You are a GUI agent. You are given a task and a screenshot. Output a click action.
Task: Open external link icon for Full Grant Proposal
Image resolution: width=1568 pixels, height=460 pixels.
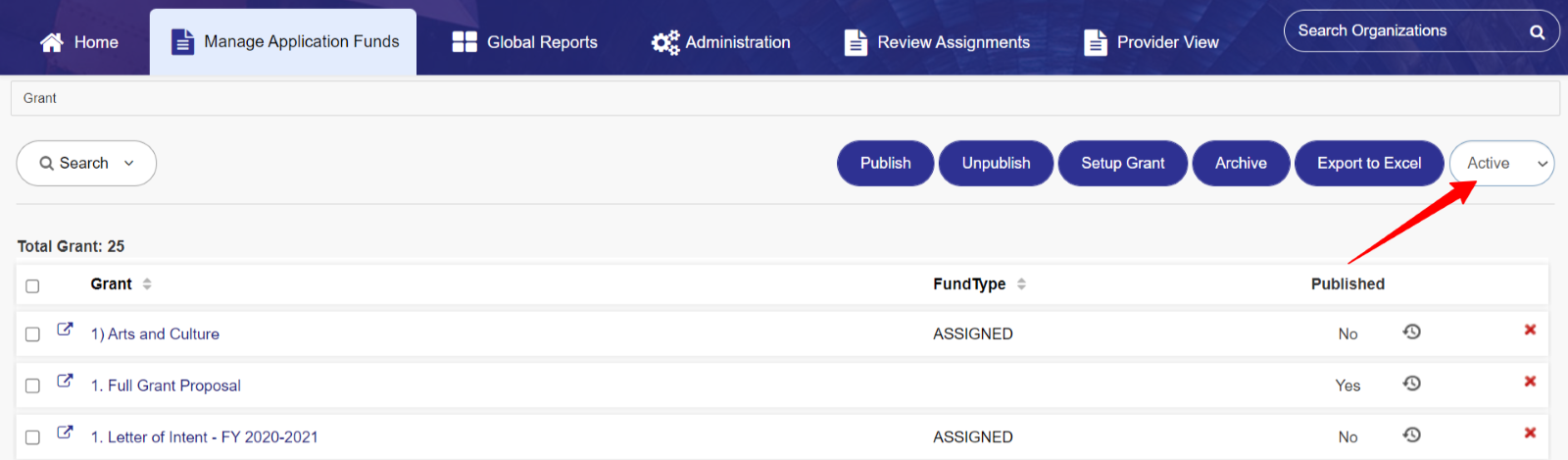pos(65,381)
